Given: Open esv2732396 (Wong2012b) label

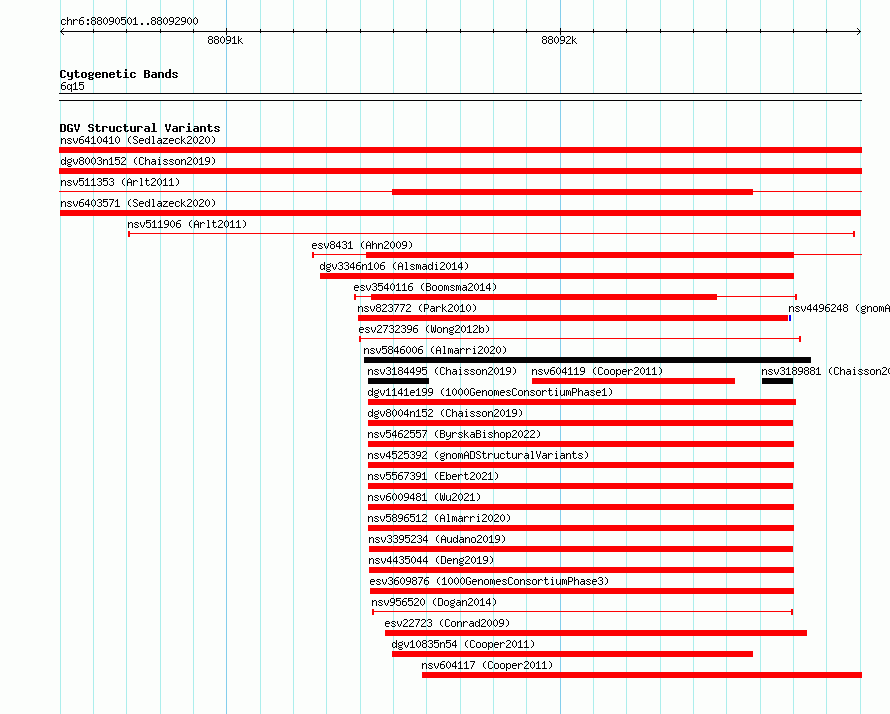Looking at the screenshot, I should click(x=424, y=329).
